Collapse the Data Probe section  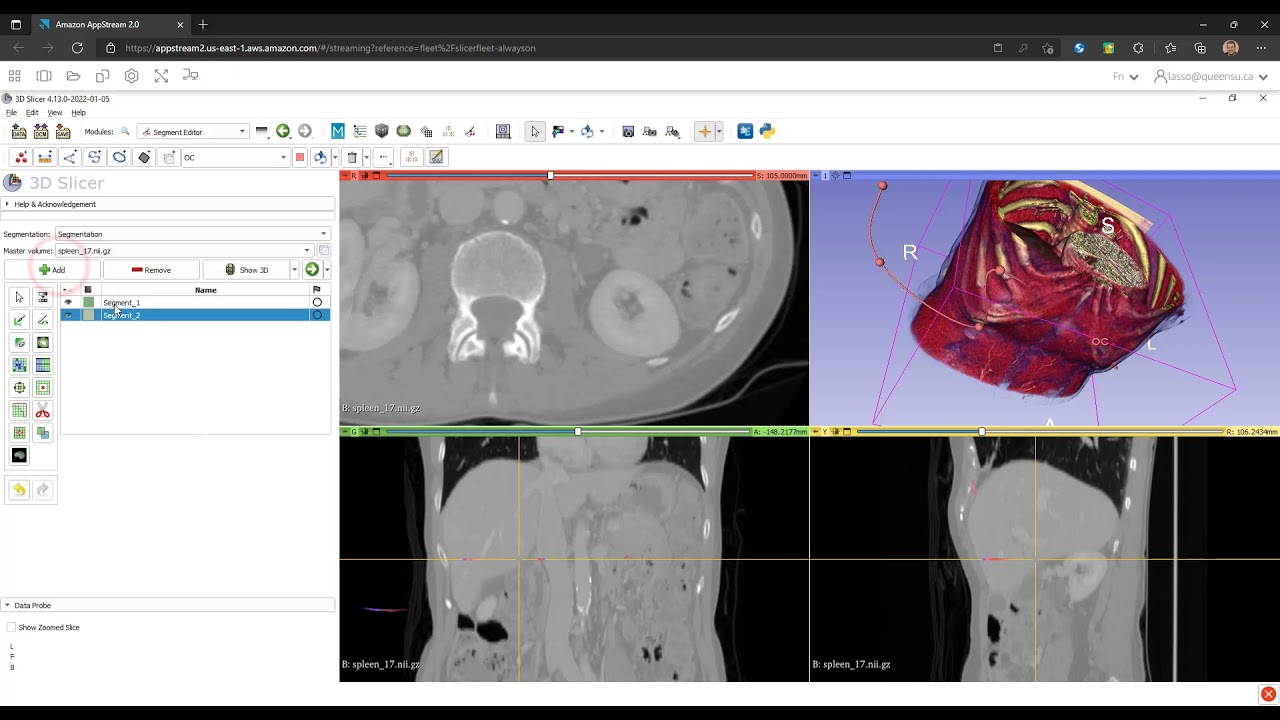(x=168, y=605)
